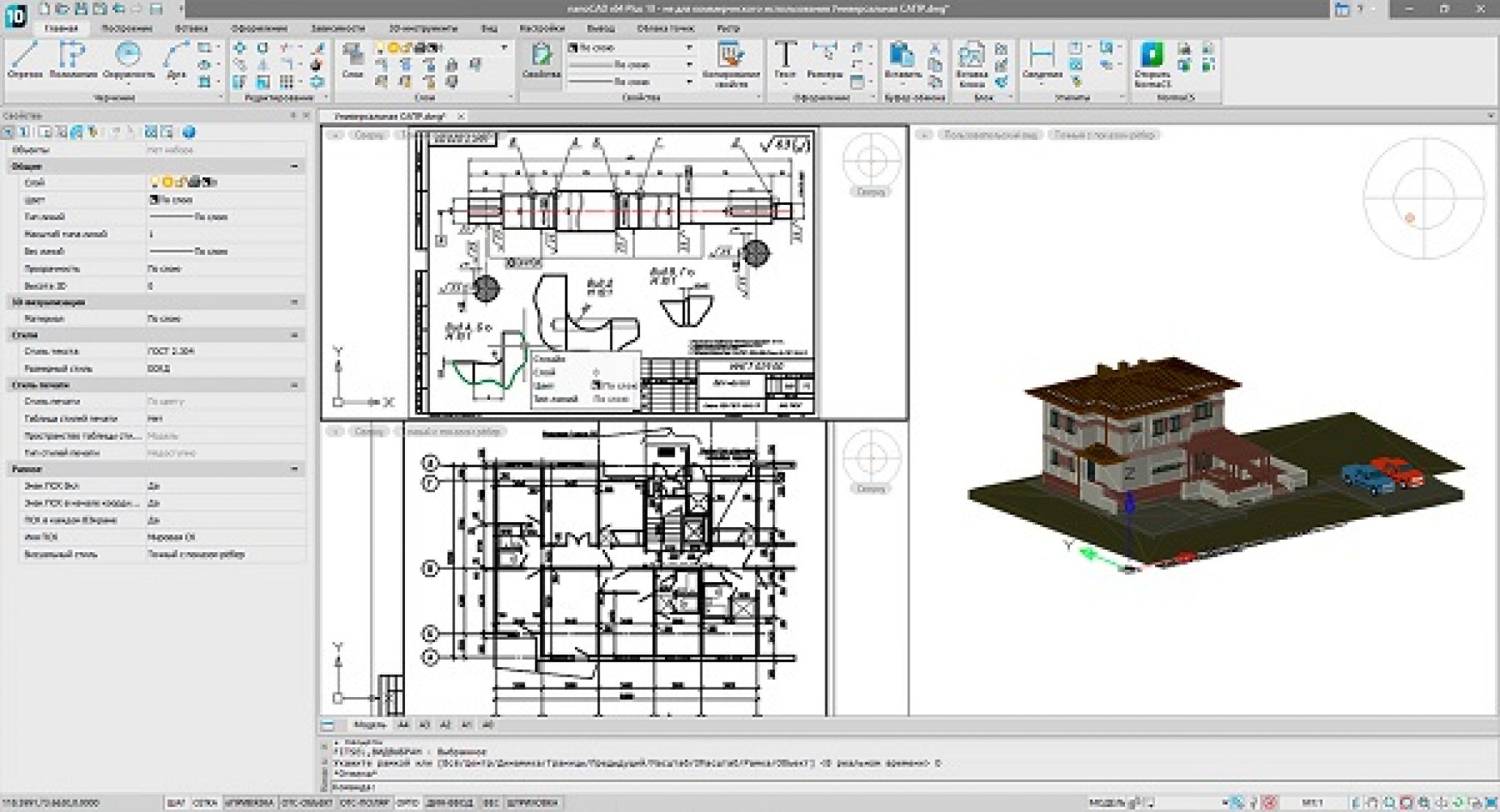The height and width of the screenshot is (812, 1500).
Task: Open the layer selector dropdown in ribbon
Action: (504, 48)
